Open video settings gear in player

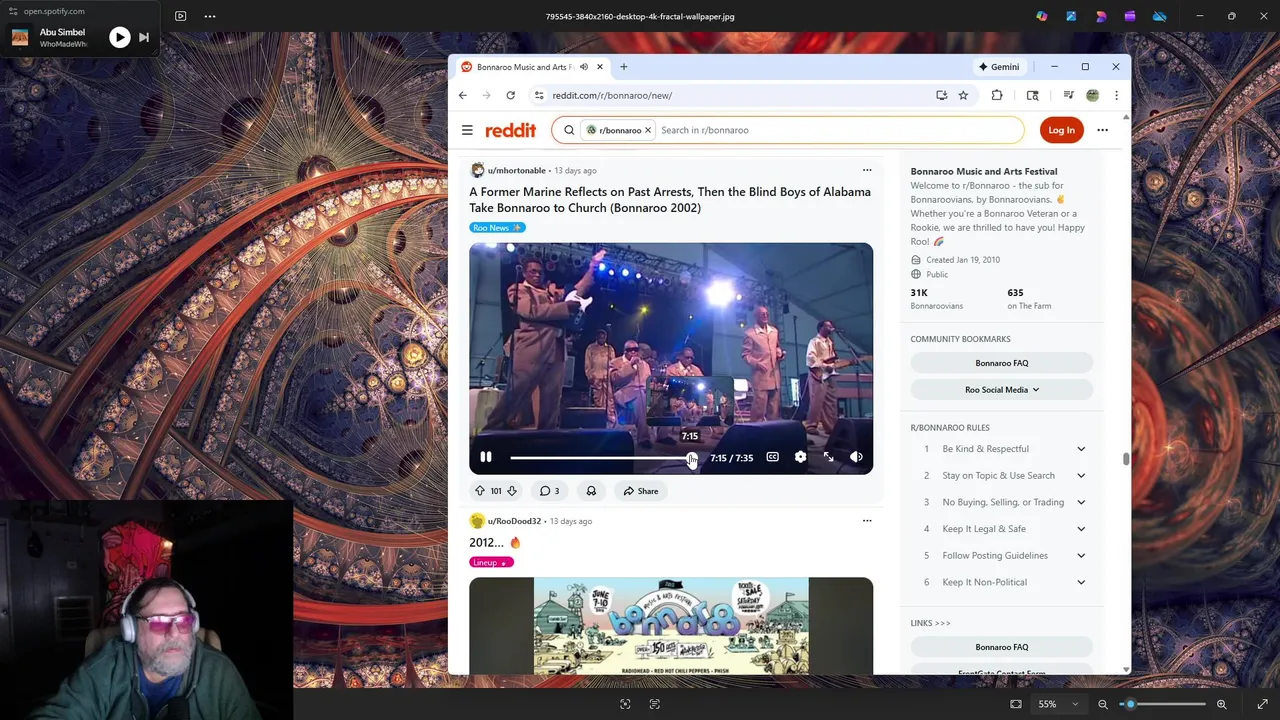coord(800,457)
